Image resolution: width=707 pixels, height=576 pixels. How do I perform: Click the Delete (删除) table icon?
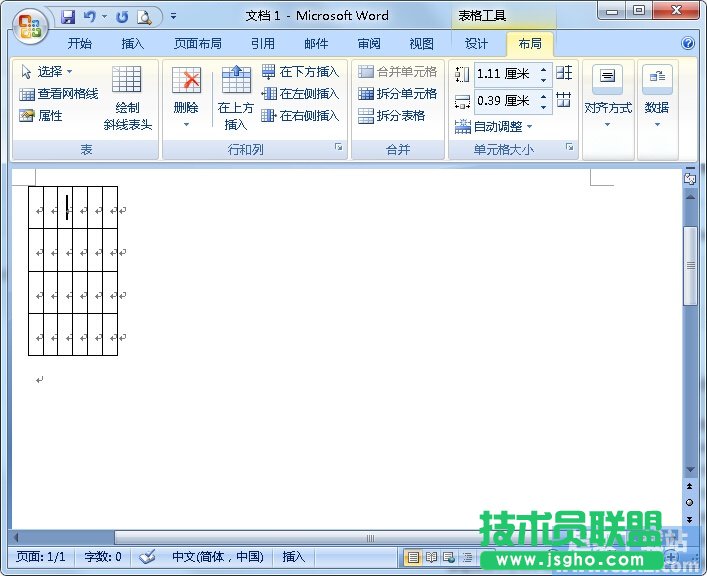tap(186, 88)
